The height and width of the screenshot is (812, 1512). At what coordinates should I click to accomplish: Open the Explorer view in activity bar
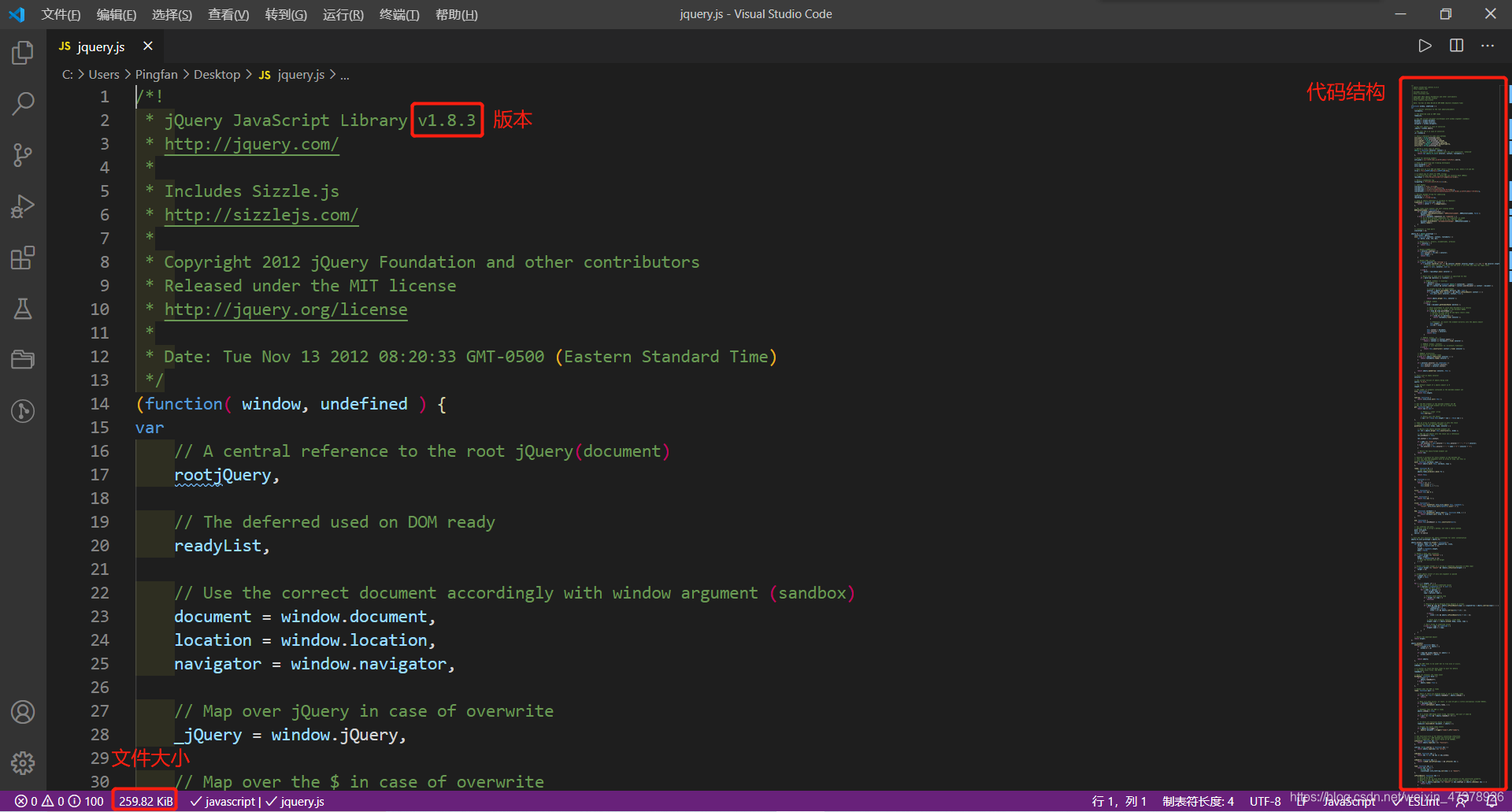point(23,53)
